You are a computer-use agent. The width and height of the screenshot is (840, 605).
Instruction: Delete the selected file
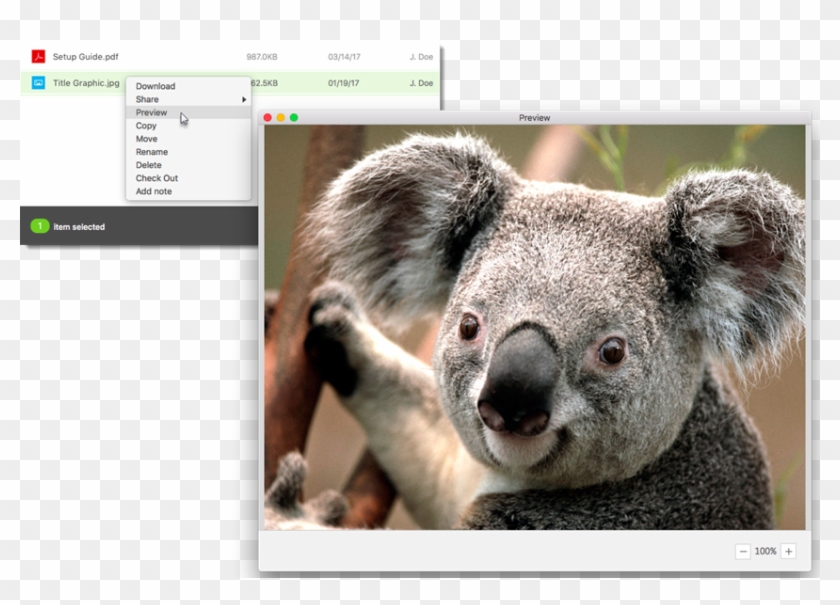click(x=148, y=164)
